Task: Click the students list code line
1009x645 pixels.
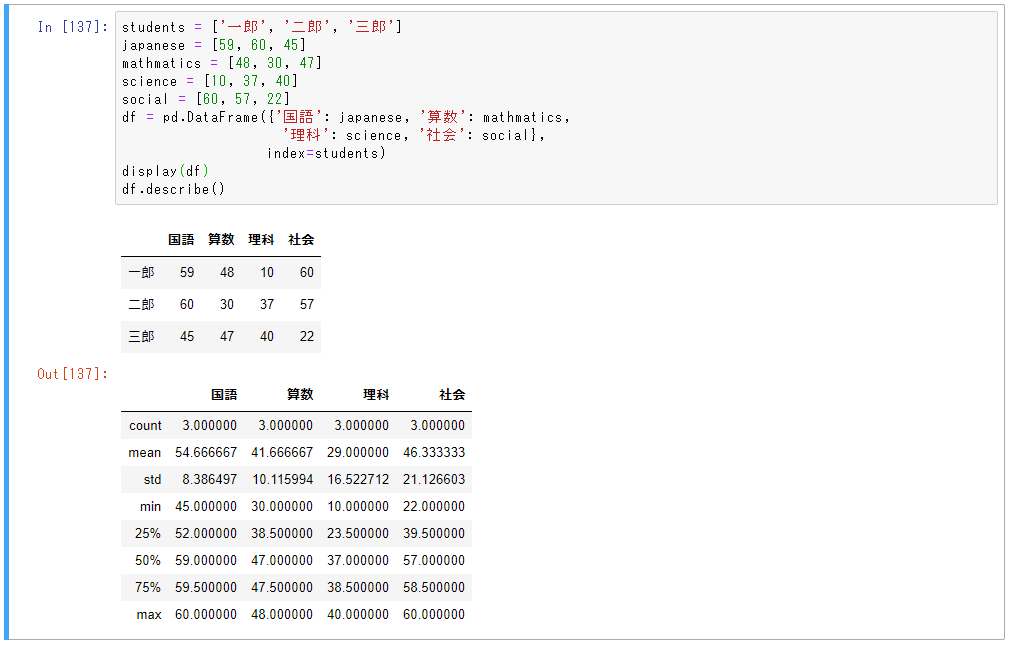Action: (262, 27)
